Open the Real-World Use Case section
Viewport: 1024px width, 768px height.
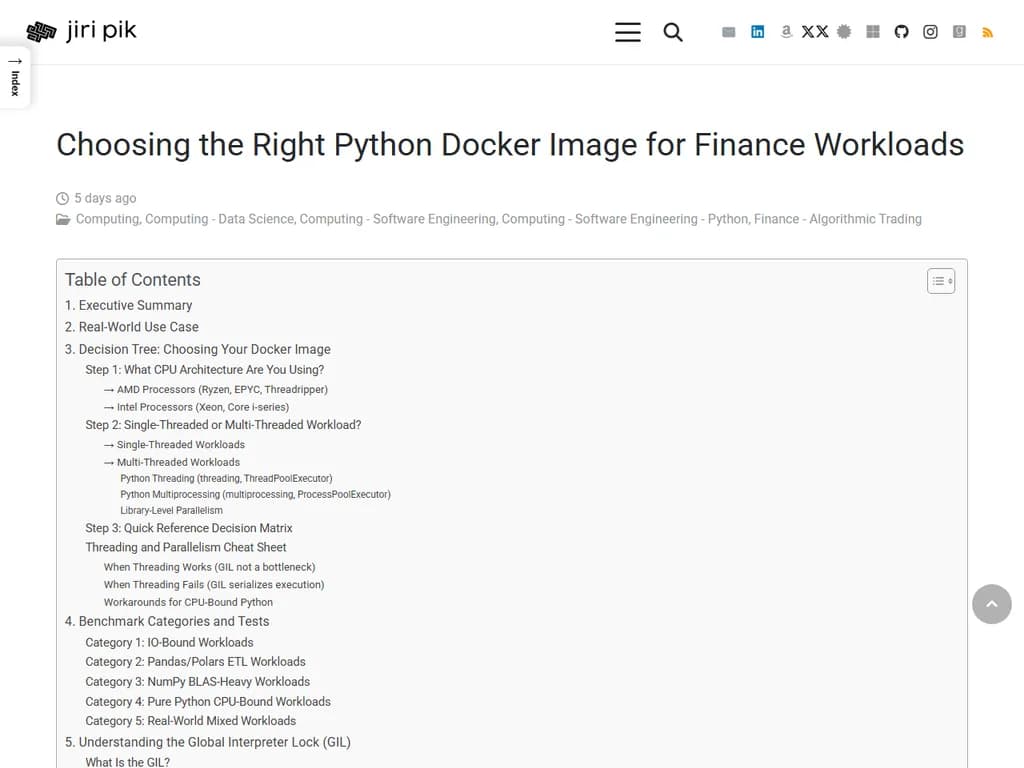[x=139, y=327]
